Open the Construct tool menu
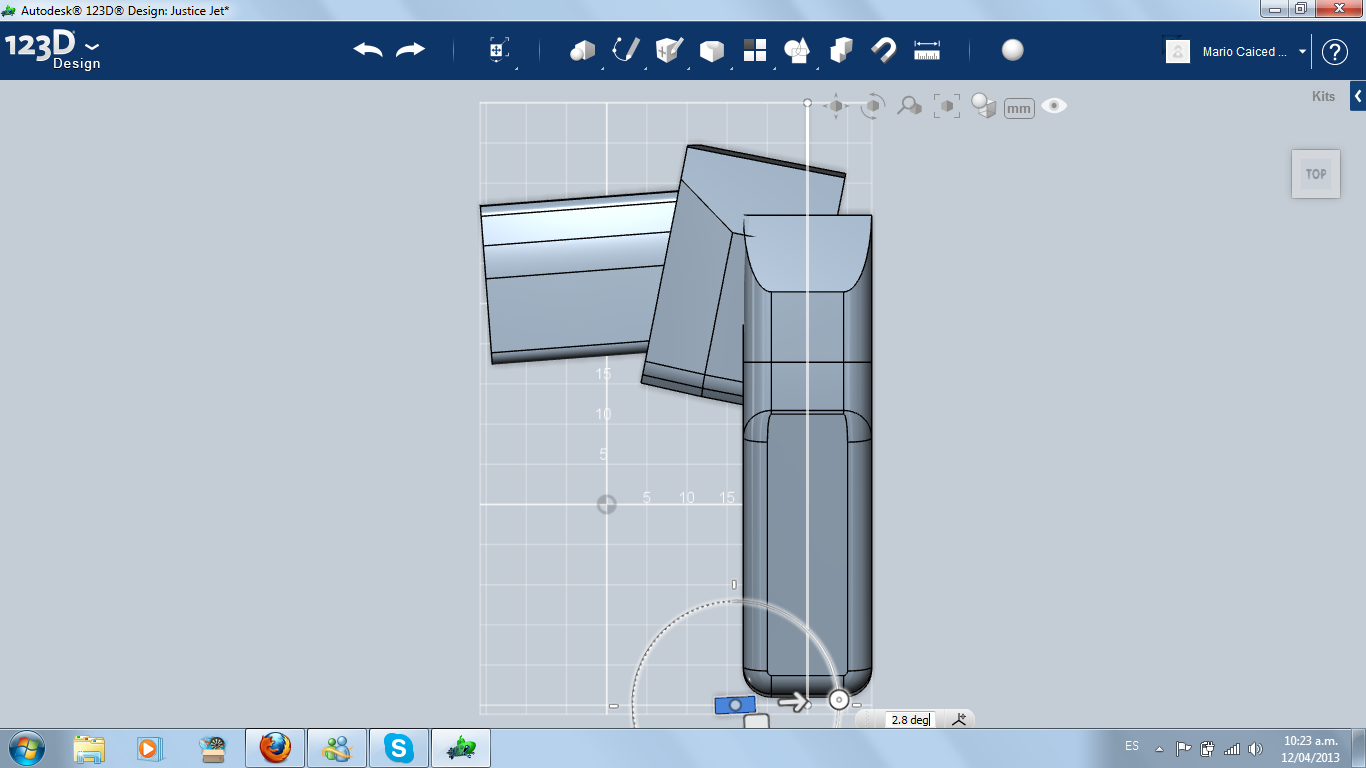 (x=668, y=50)
